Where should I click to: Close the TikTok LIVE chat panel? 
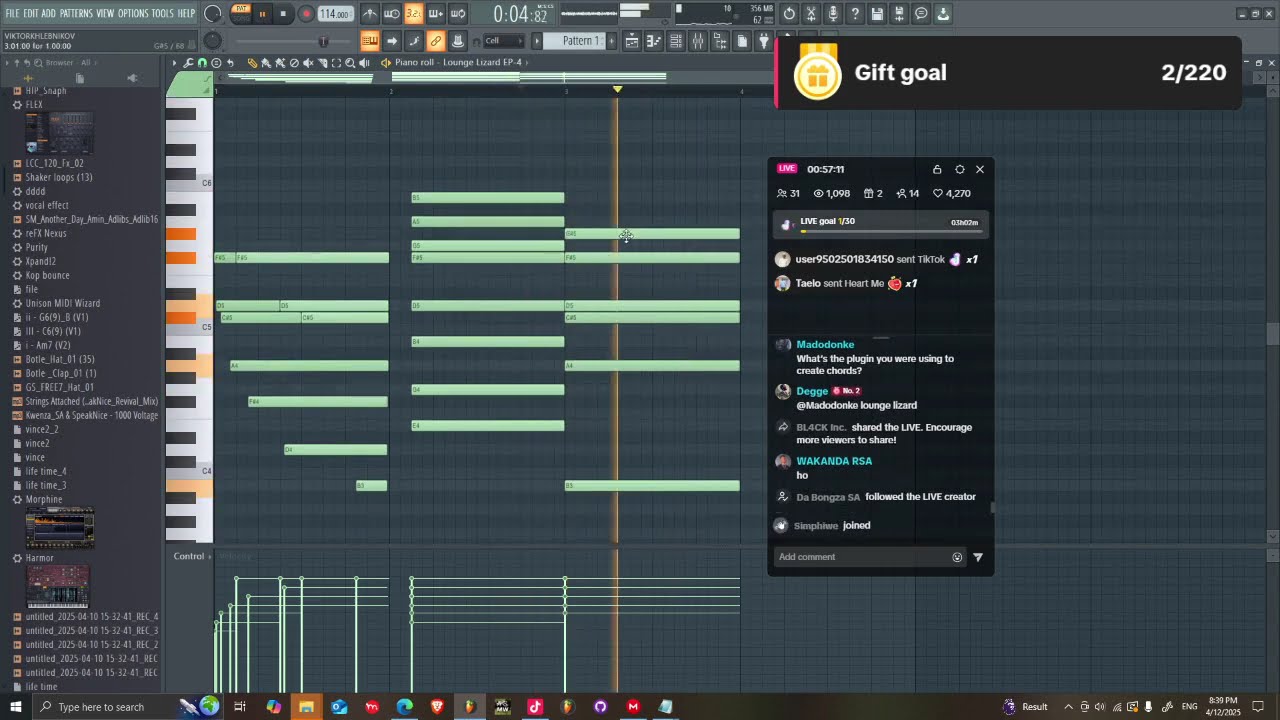click(x=980, y=169)
